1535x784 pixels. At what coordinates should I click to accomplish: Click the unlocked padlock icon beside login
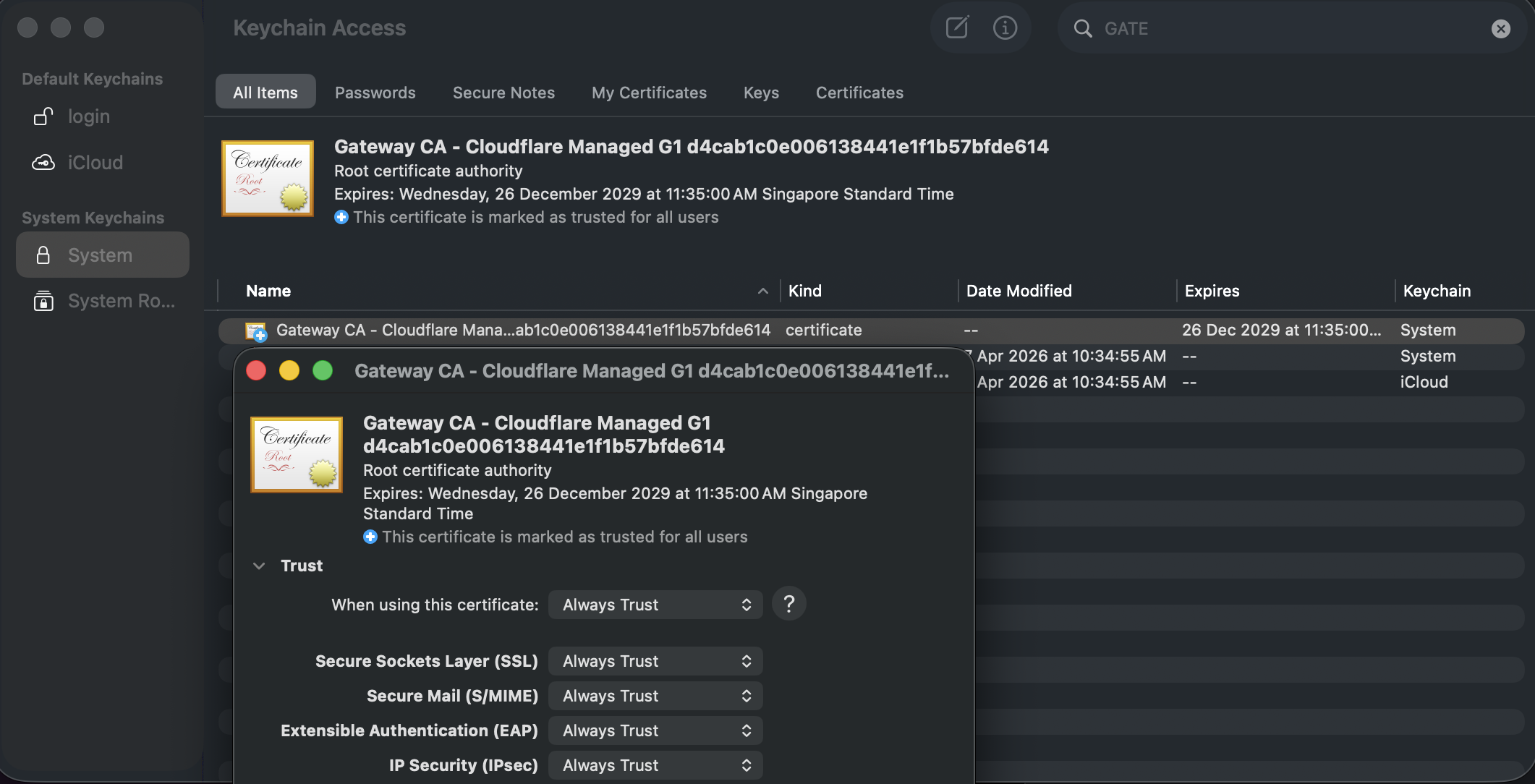coord(43,116)
